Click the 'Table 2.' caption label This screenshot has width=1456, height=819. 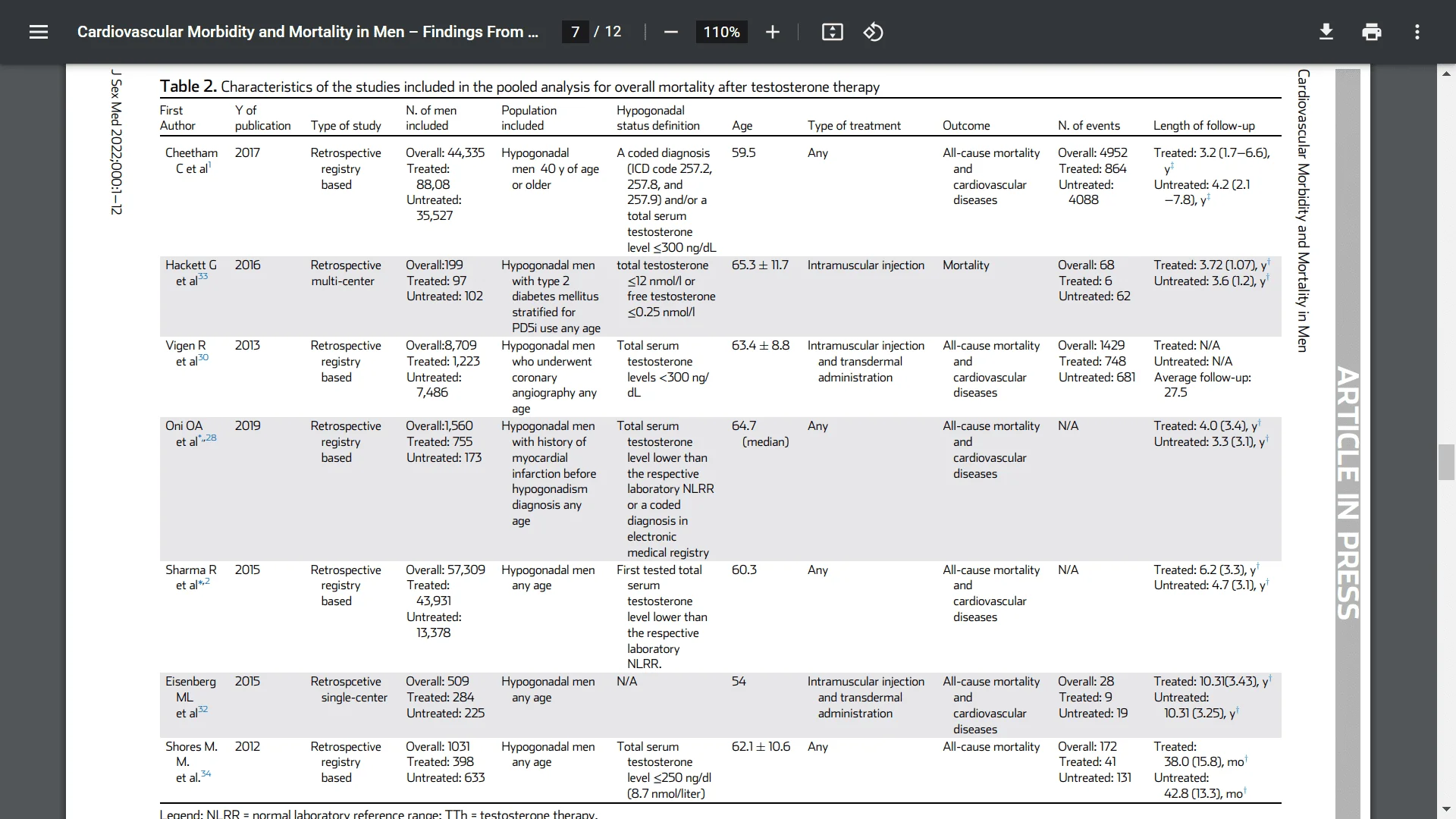point(188,86)
